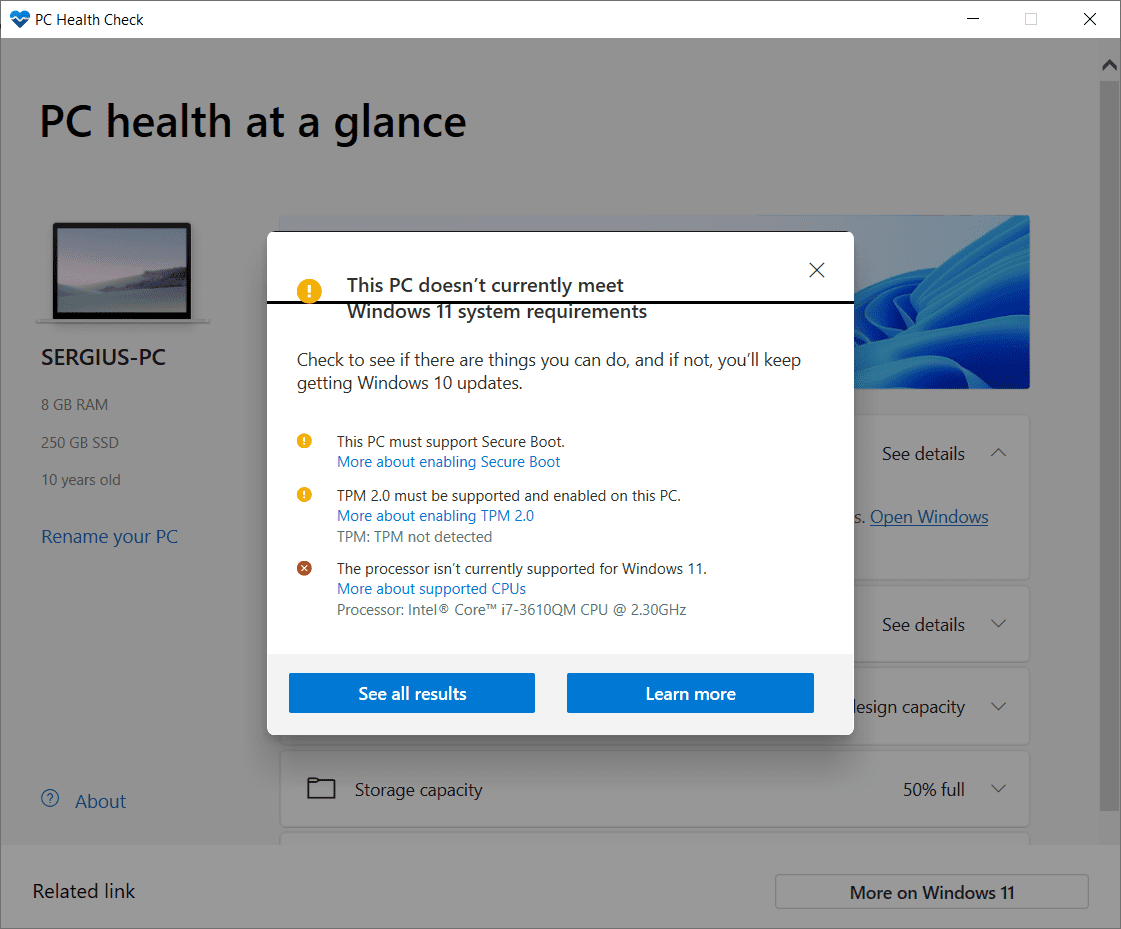Image resolution: width=1121 pixels, height=929 pixels.
Task: Click the Windows 11 bloom banner image
Action: click(942, 302)
